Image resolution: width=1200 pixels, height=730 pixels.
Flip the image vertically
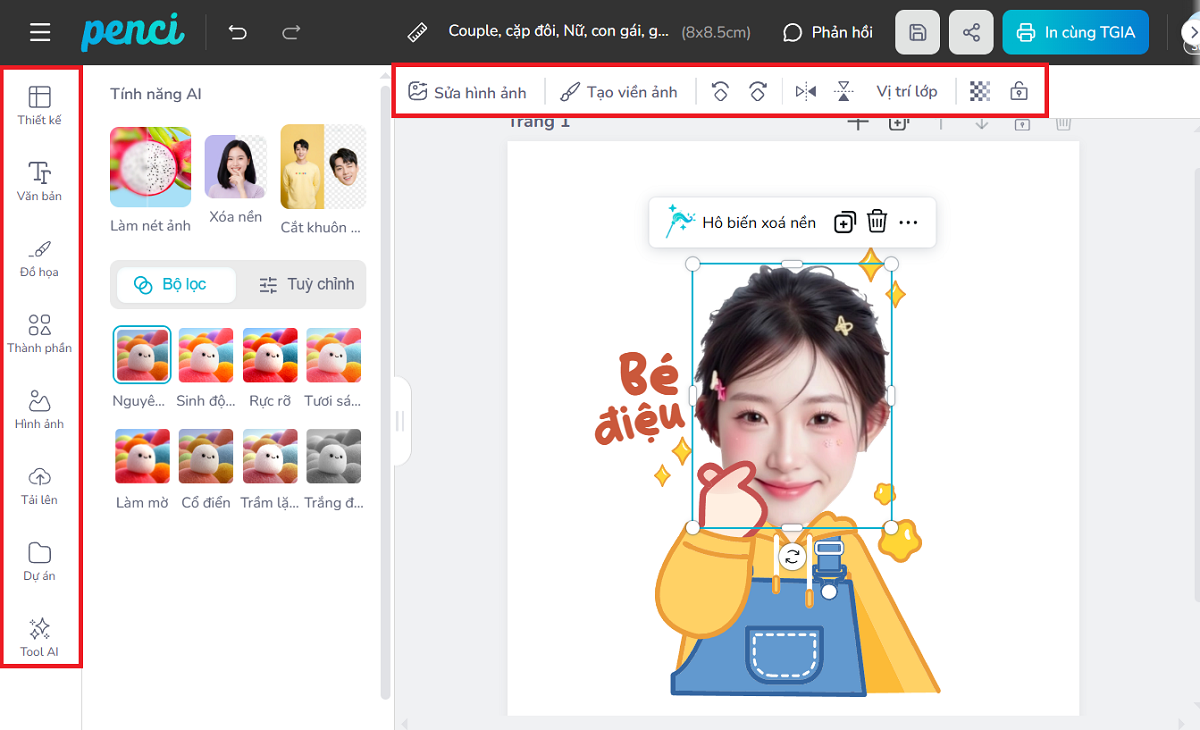point(844,92)
